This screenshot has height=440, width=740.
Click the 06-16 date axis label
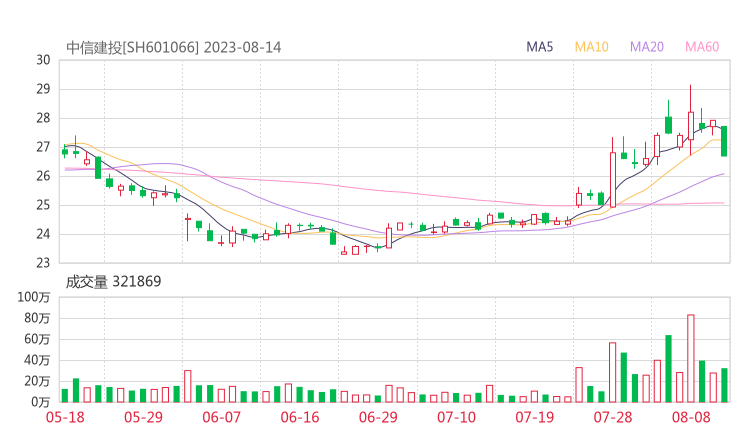[x=300, y=417]
